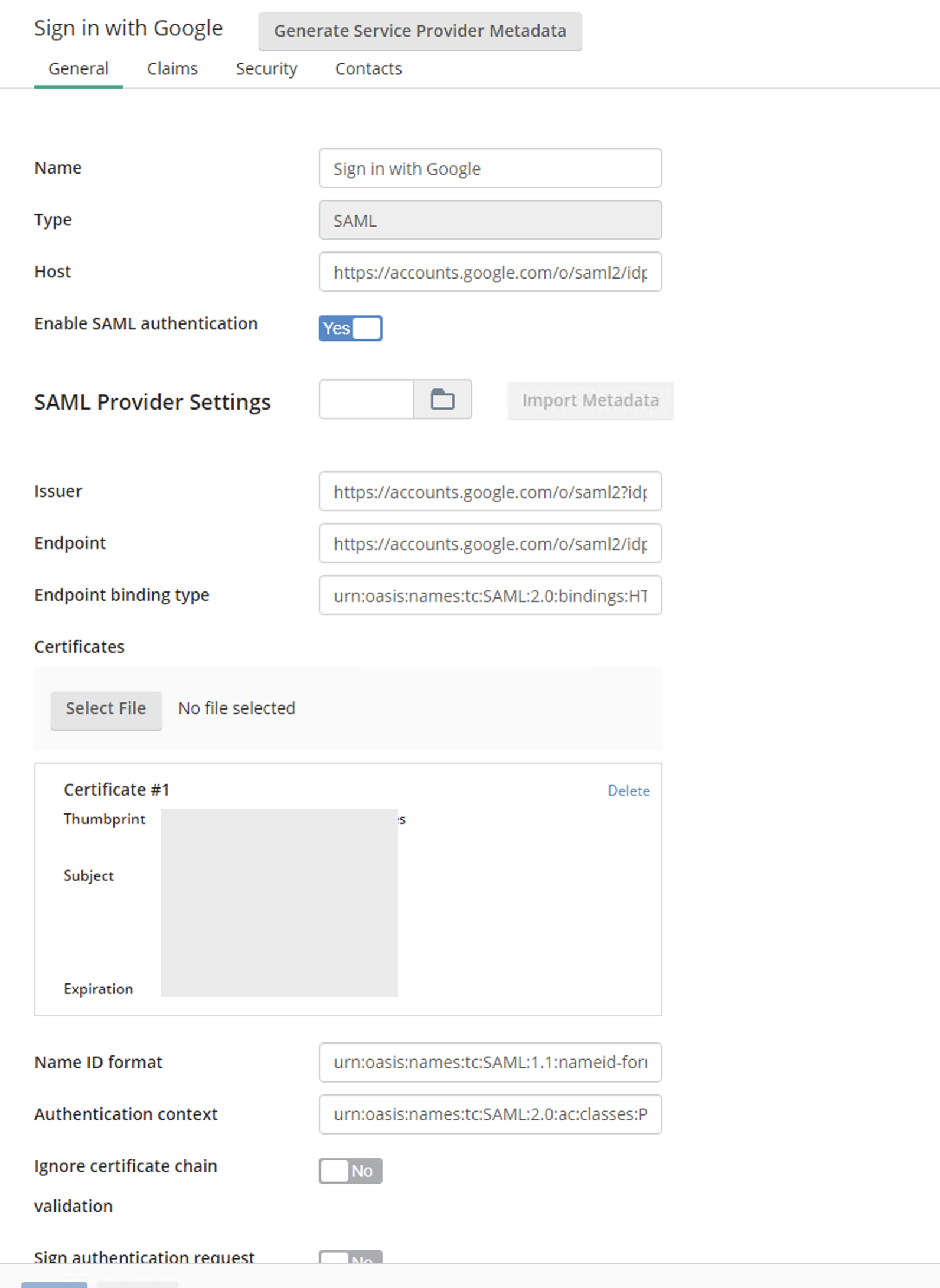Click the Authentication context field

pos(490,1114)
